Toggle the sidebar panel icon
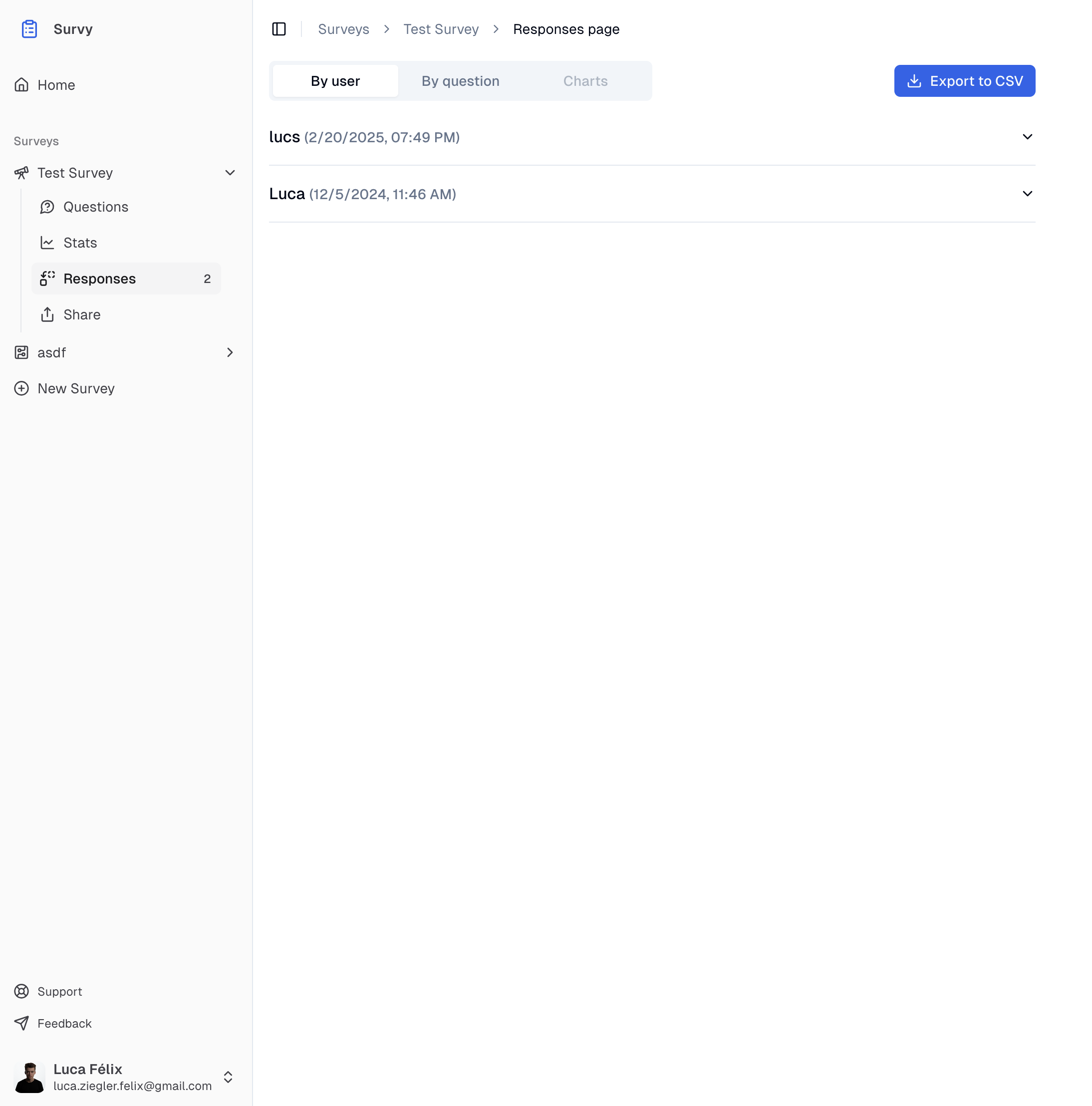The image size is (1092, 1106). click(x=278, y=28)
